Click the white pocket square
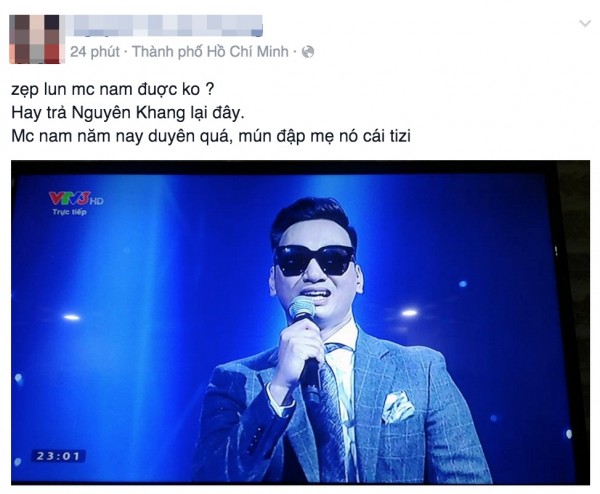Viewport: 600px width, 494px height. [x=398, y=406]
